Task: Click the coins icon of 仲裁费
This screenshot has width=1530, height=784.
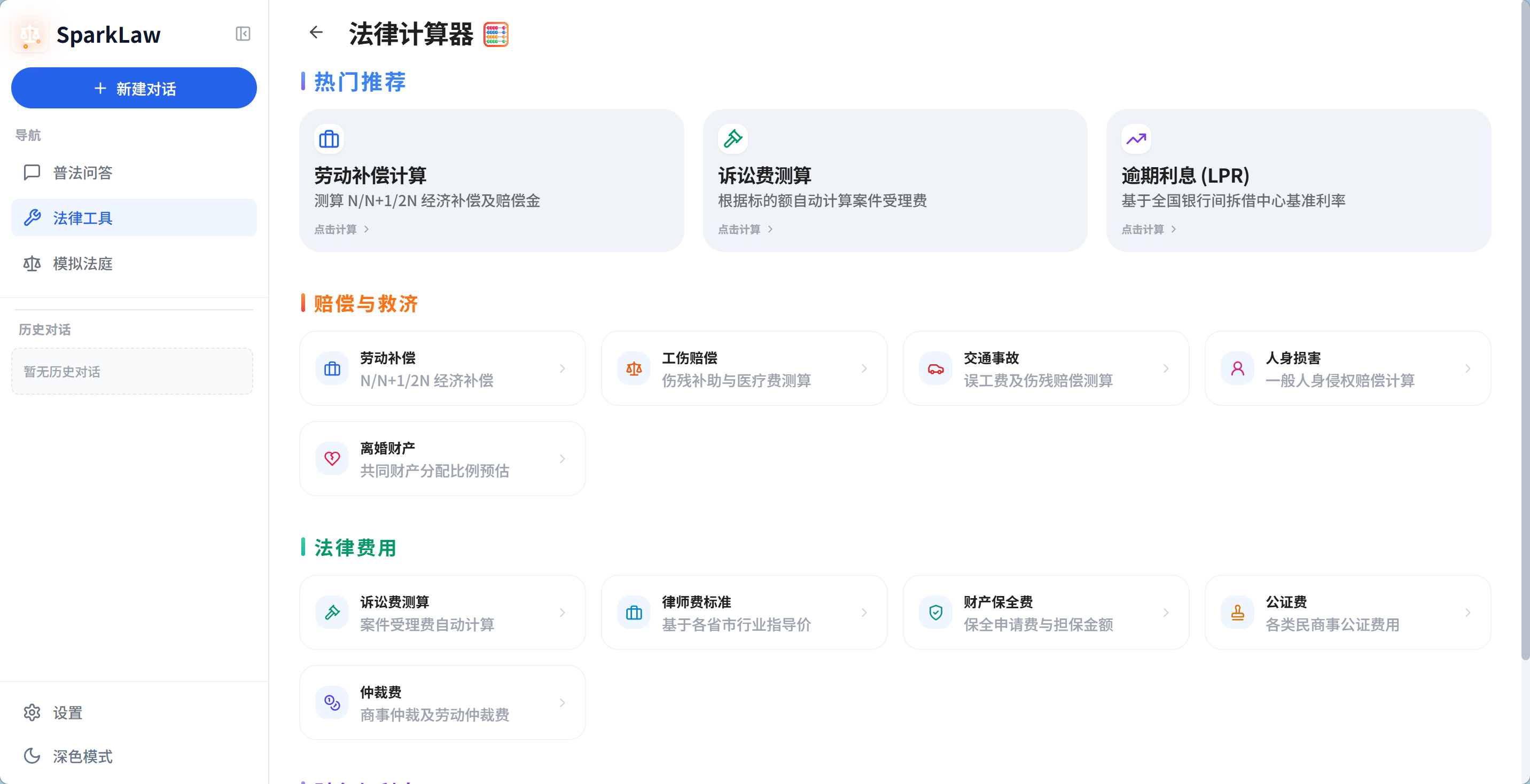Action: tap(332, 703)
